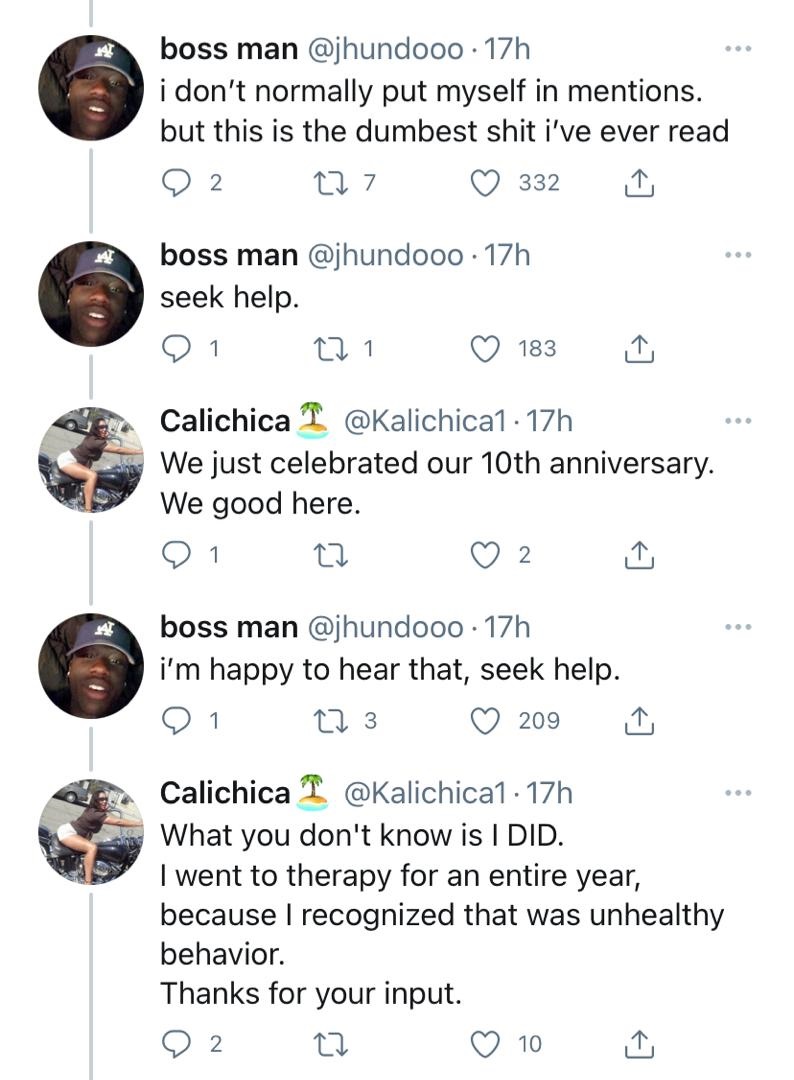Like the "Thanks for your input." tweet
The image size is (794, 1080).
[485, 1045]
